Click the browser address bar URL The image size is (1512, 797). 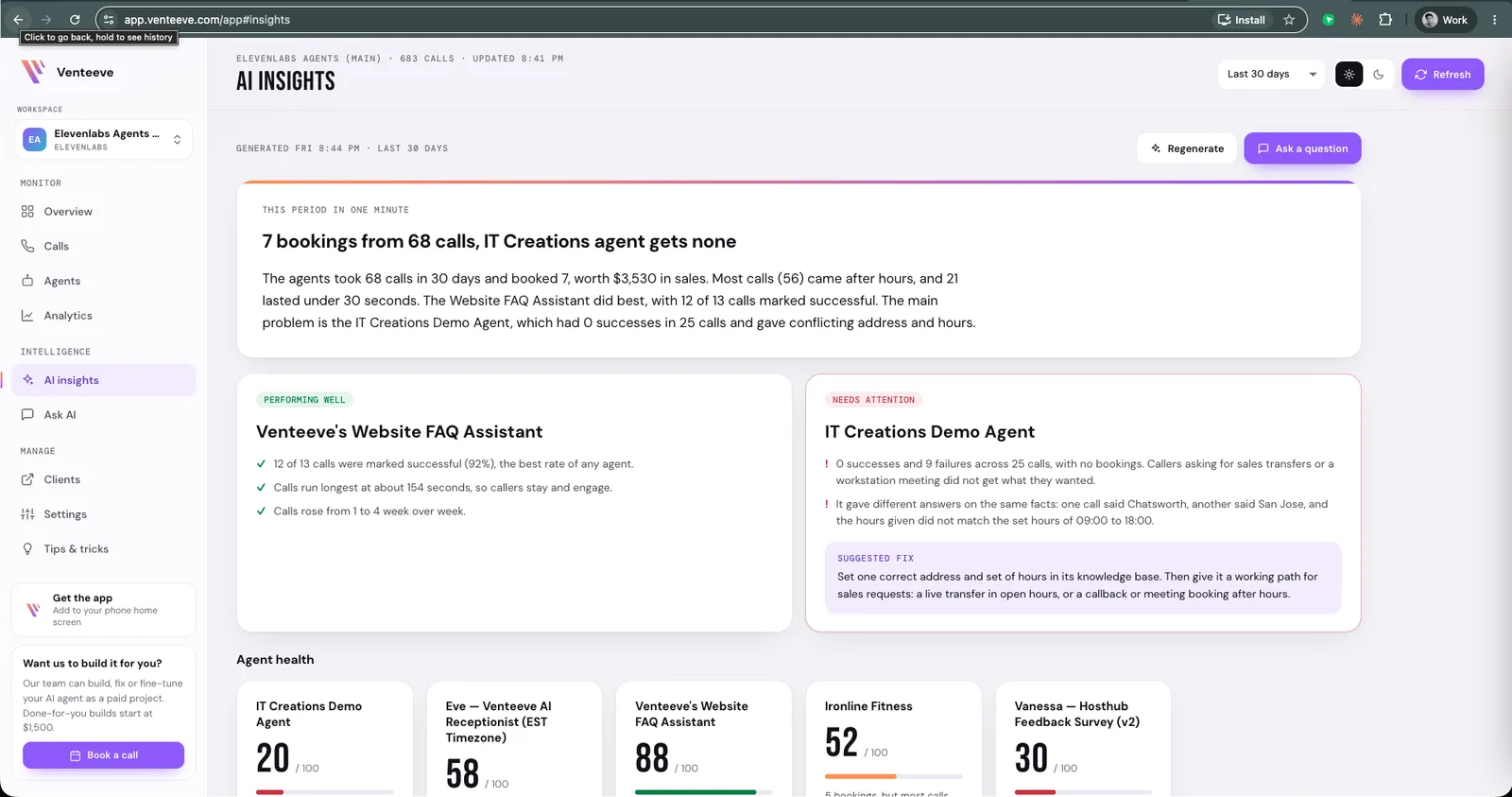(x=207, y=20)
